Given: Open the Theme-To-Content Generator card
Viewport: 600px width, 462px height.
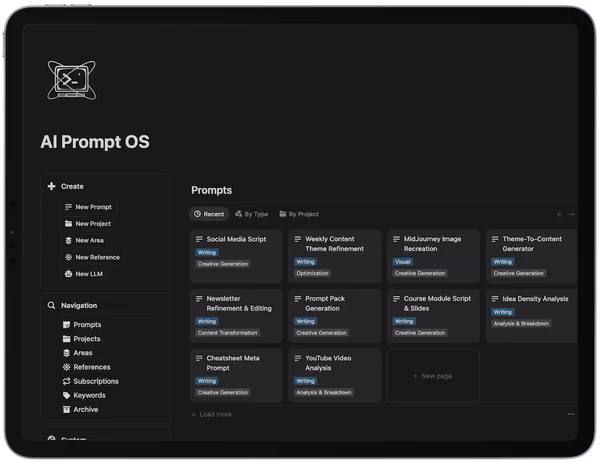Looking at the screenshot, I should pos(532,256).
